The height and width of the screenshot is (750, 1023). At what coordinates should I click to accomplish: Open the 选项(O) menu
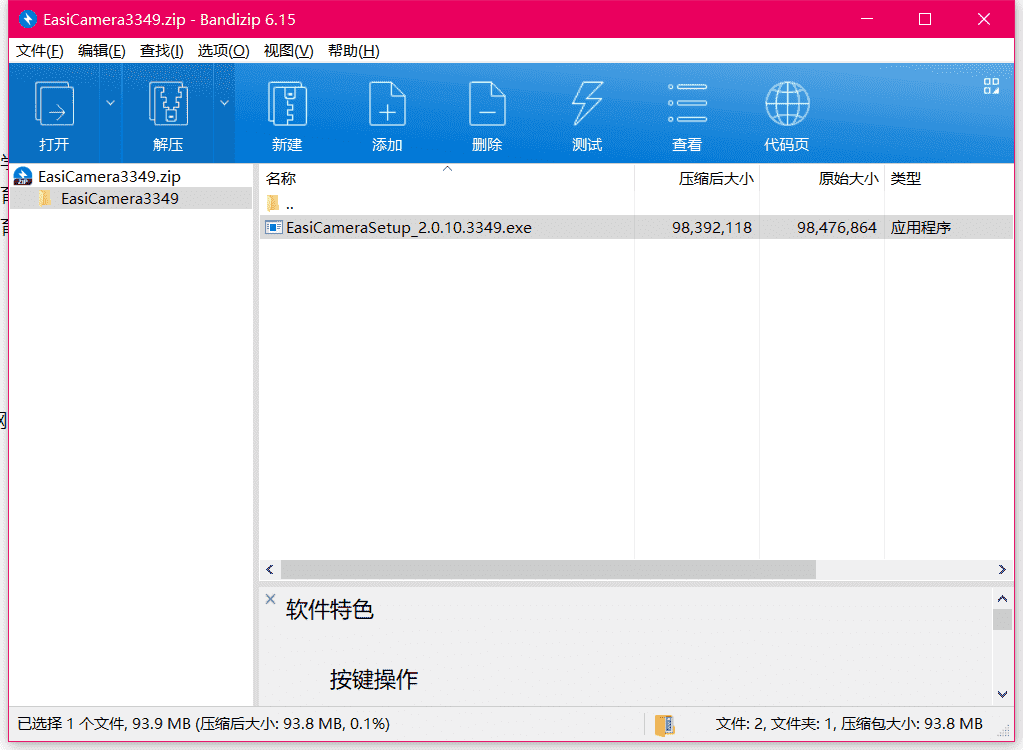click(x=224, y=51)
